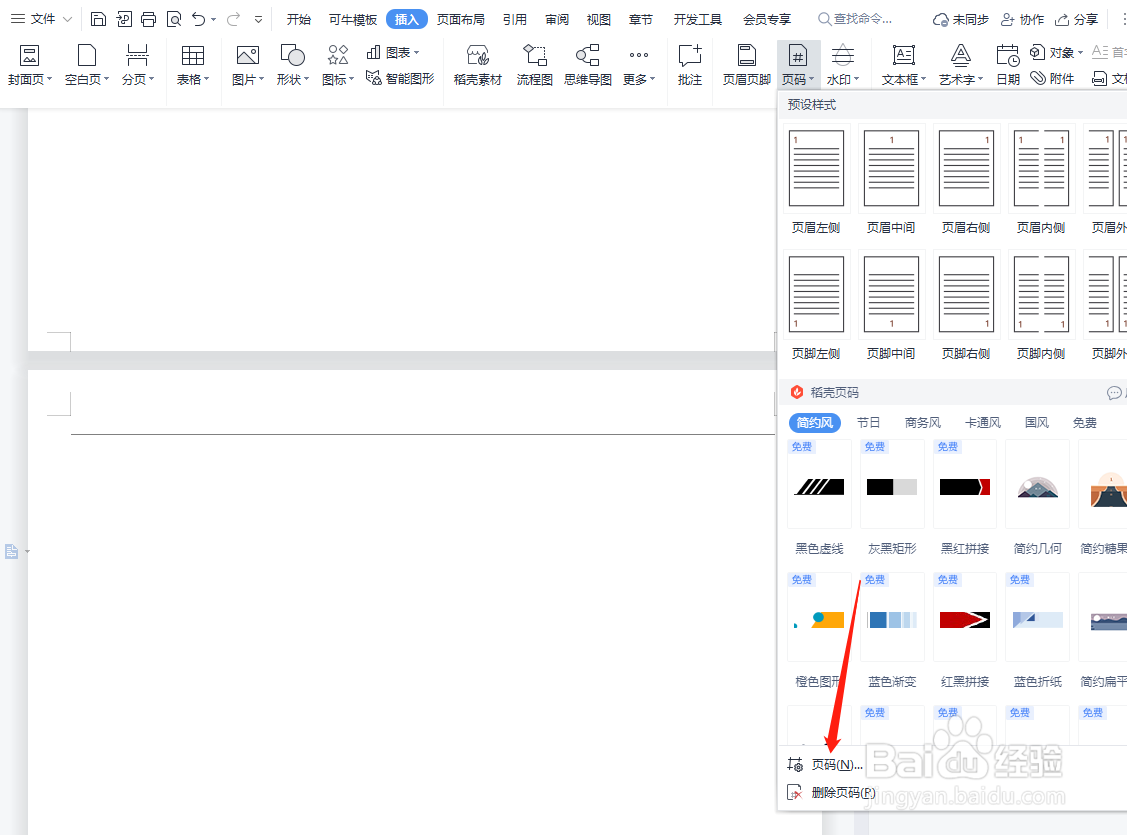Switch to the 审阅 tab
This screenshot has width=1127, height=835.
tap(557, 19)
